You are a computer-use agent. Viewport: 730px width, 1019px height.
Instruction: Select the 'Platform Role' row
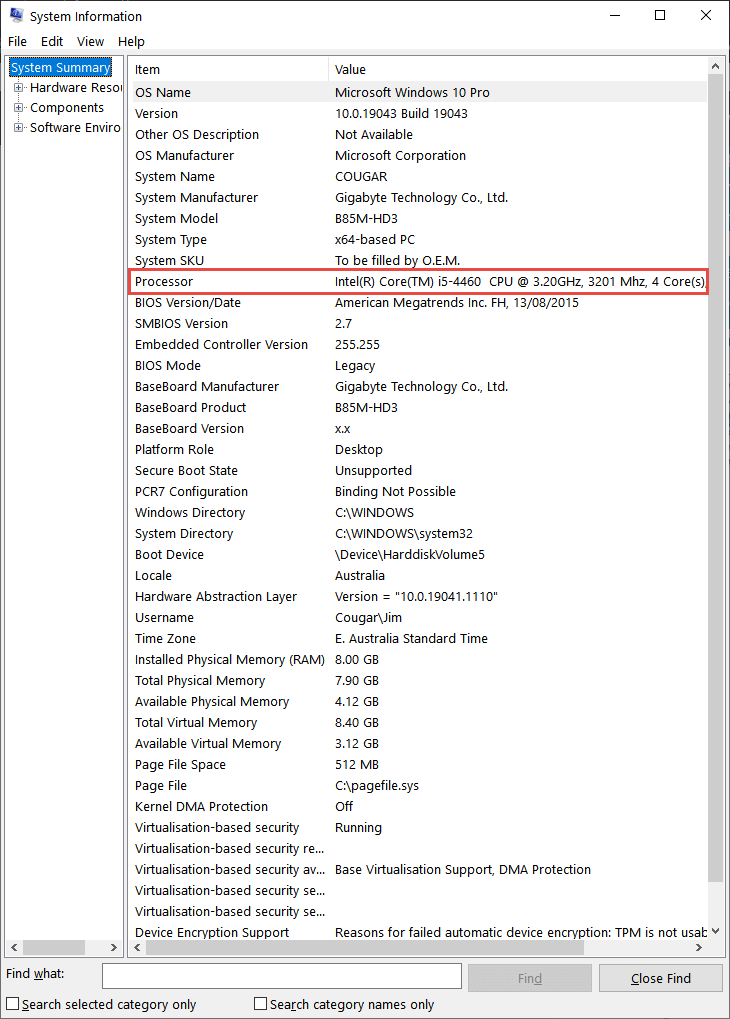tap(417, 450)
